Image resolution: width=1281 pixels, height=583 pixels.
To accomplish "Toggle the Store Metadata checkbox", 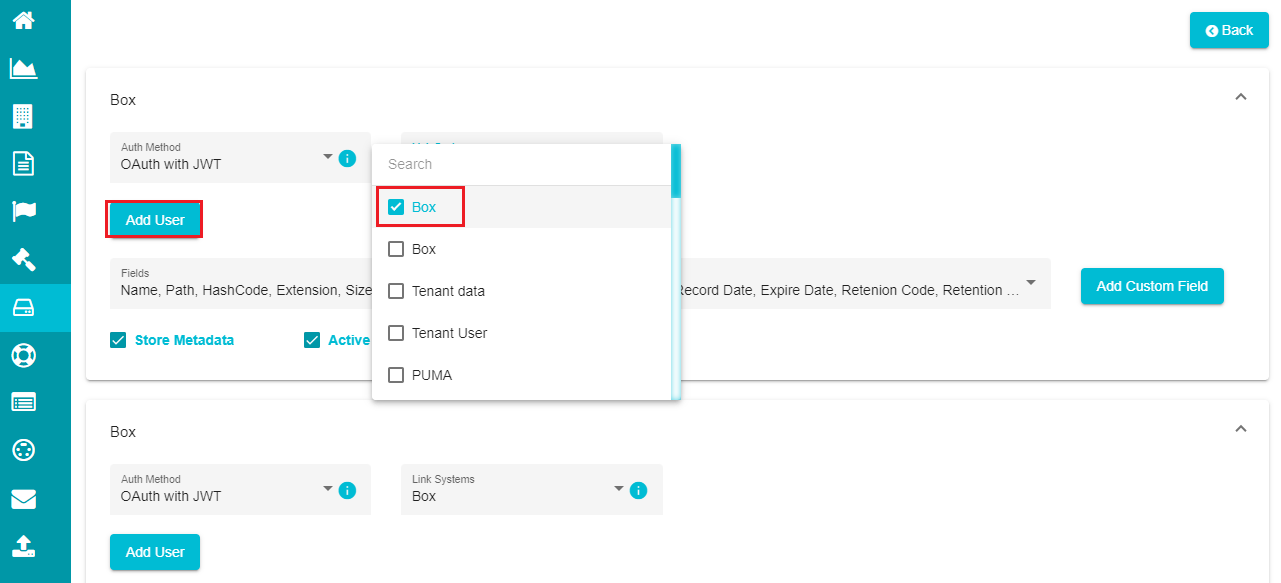I will (x=118, y=340).
